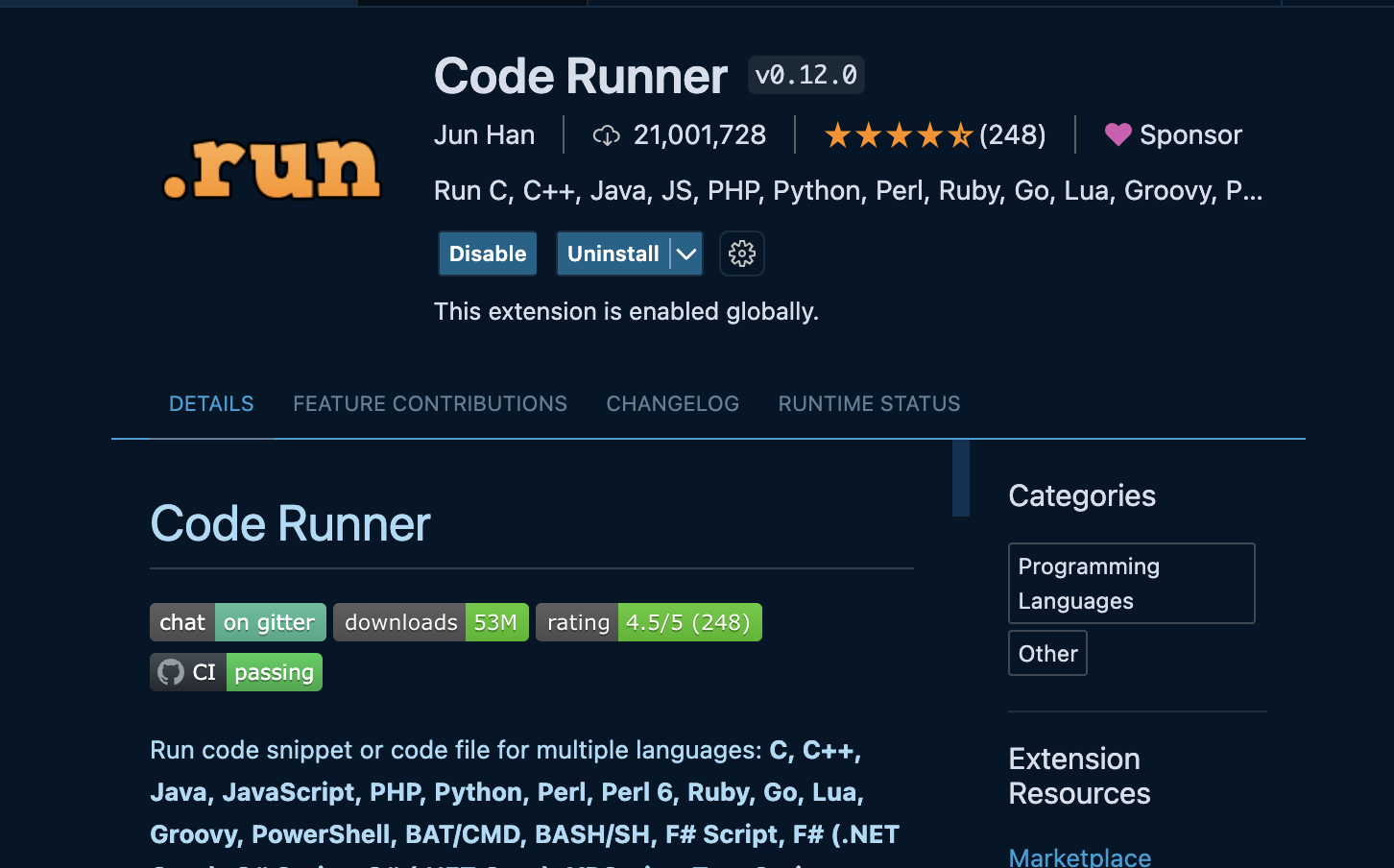Click the pink Sponsor heart icon
Viewport: 1394px width, 868px height.
[x=1118, y=134]
